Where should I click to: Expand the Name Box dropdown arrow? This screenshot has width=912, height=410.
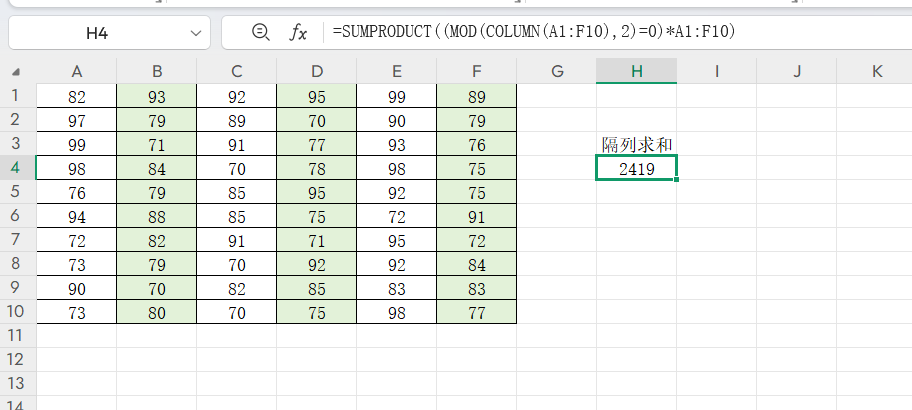pos(193,33)
